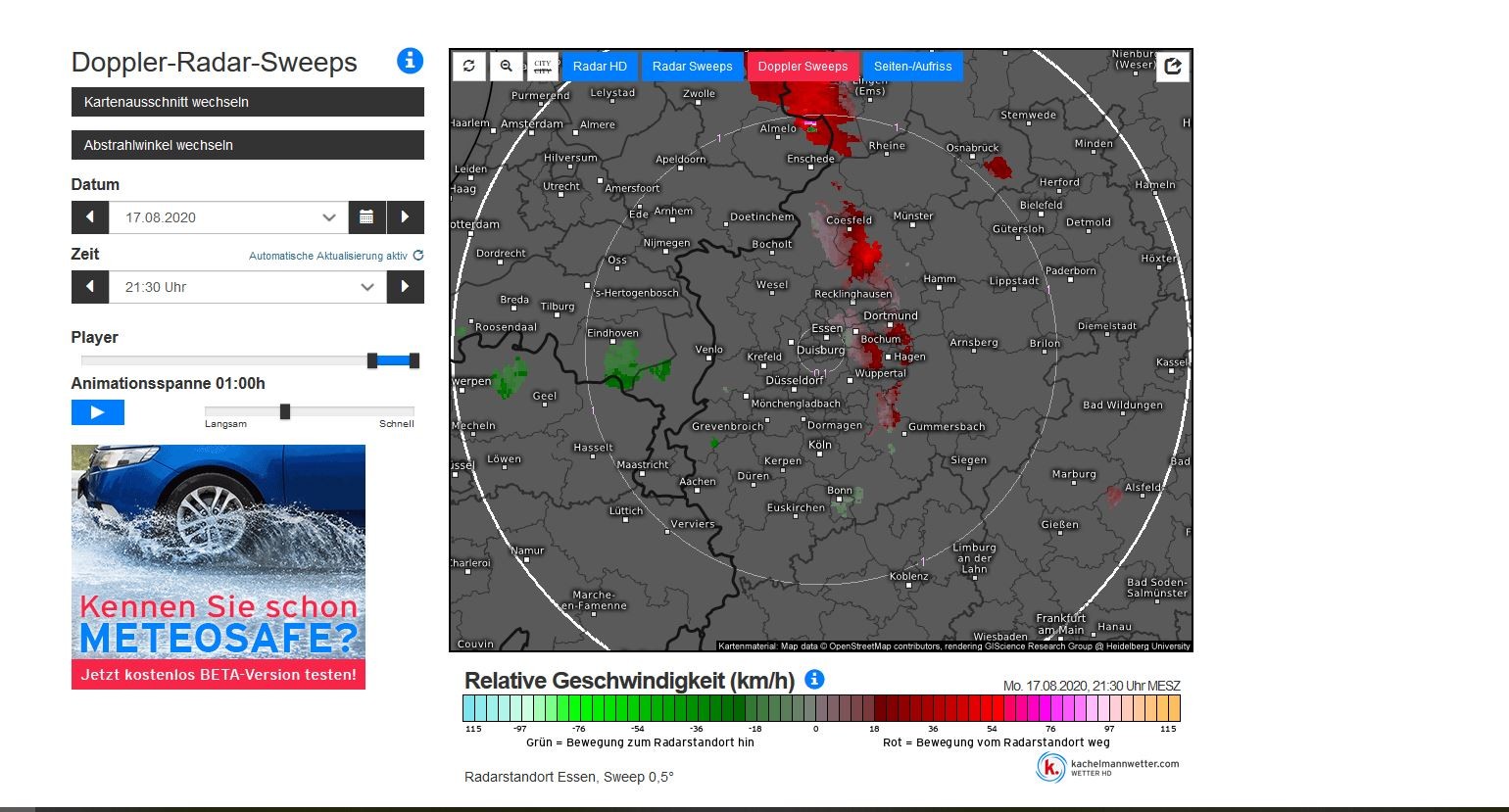Toggle city labels with CITY icon

point(543,66)
